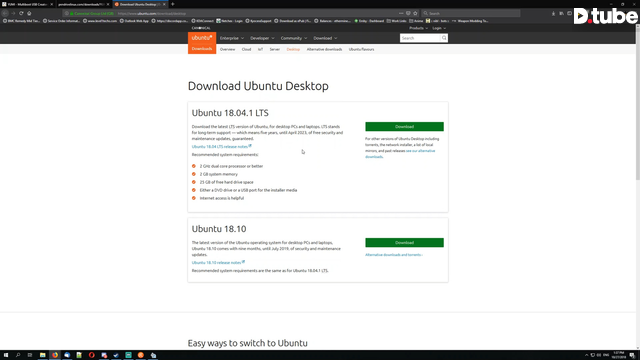Open the Work Links bookmark folder

click(x=396, y=21)
